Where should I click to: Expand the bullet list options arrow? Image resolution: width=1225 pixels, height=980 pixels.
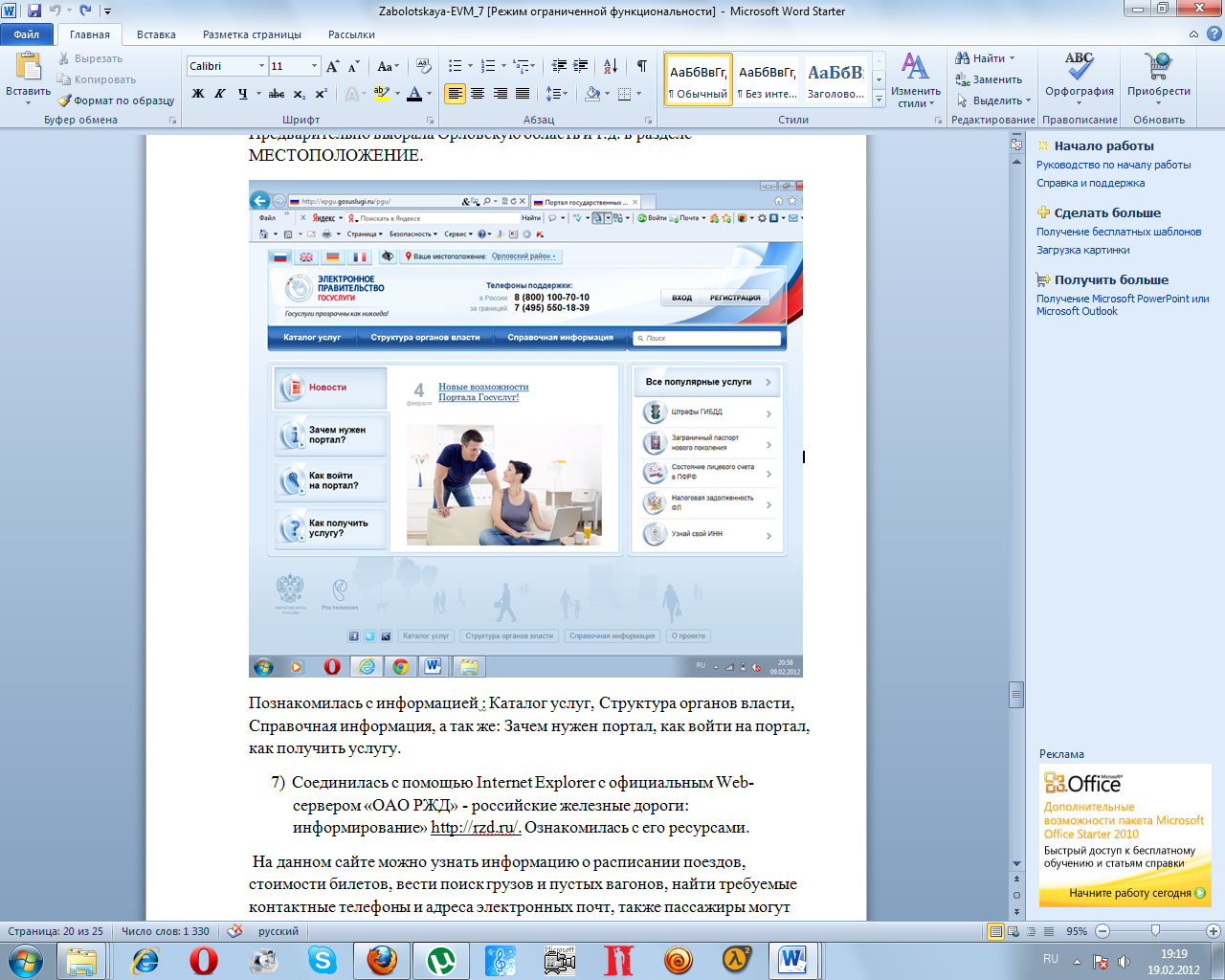coord(470,66)
